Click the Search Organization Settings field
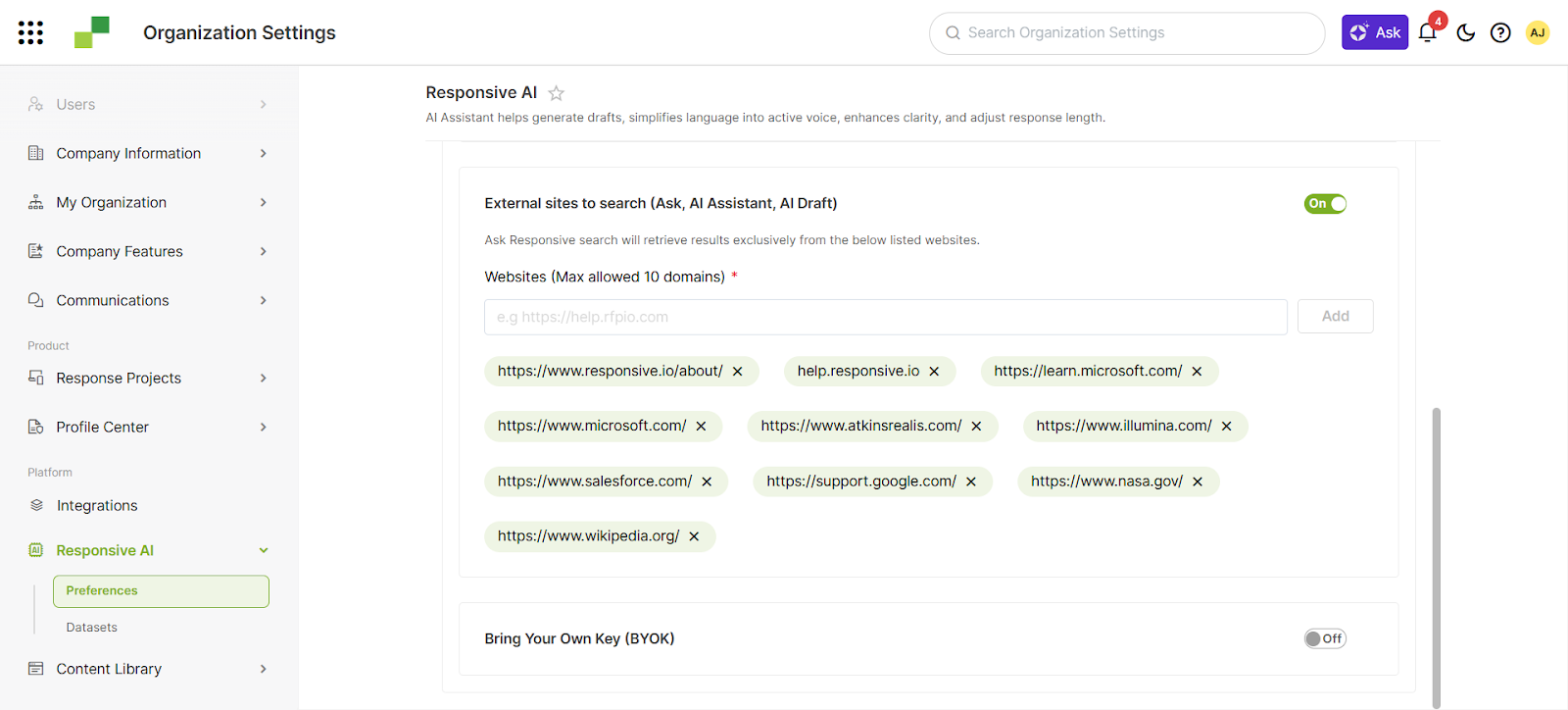1568x710 pixels. pyautogui.click(x=1127, y=33)
